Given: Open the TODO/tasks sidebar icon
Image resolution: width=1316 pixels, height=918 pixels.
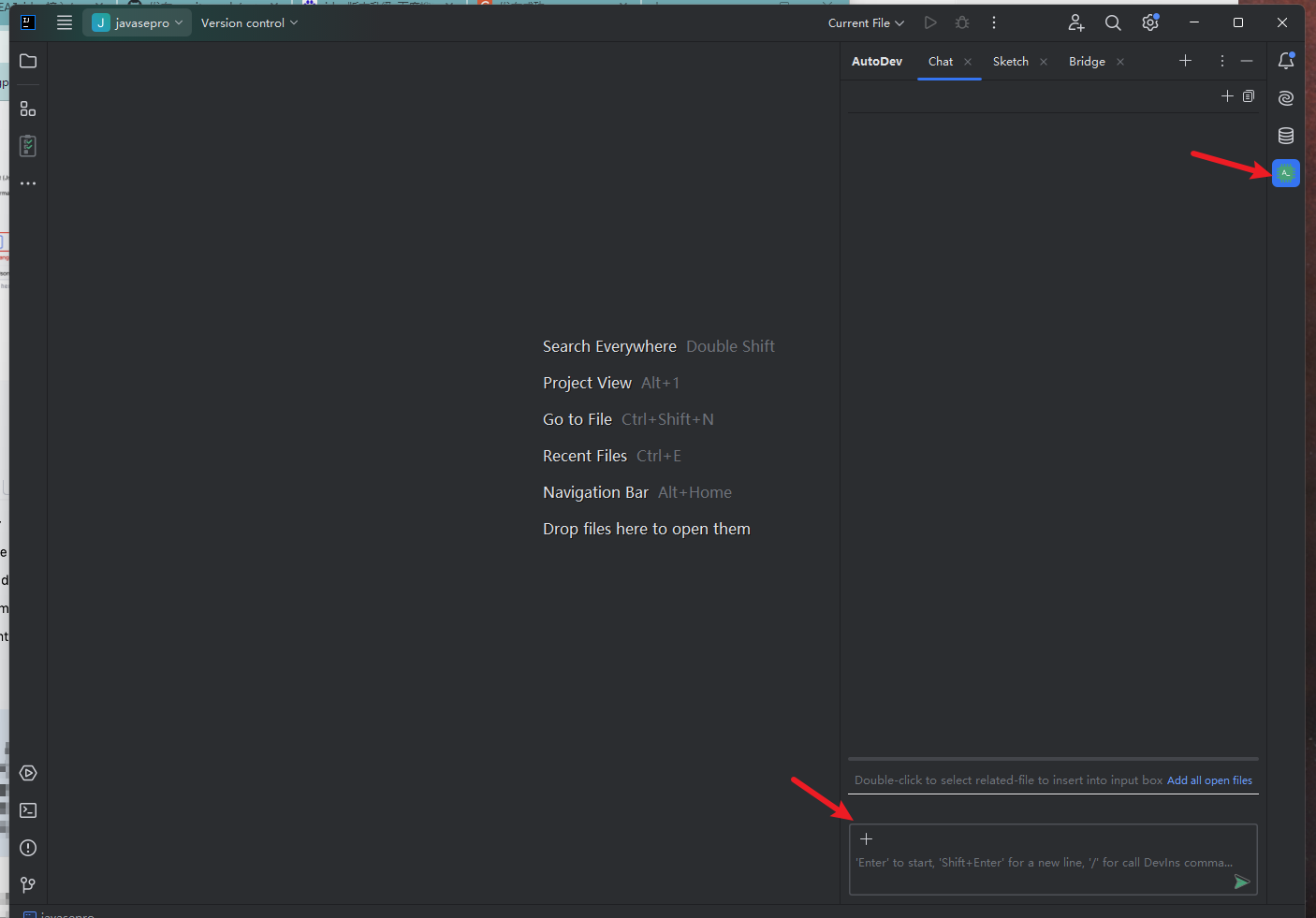Looking at the screenshot, I should click(x=27, y=146).
